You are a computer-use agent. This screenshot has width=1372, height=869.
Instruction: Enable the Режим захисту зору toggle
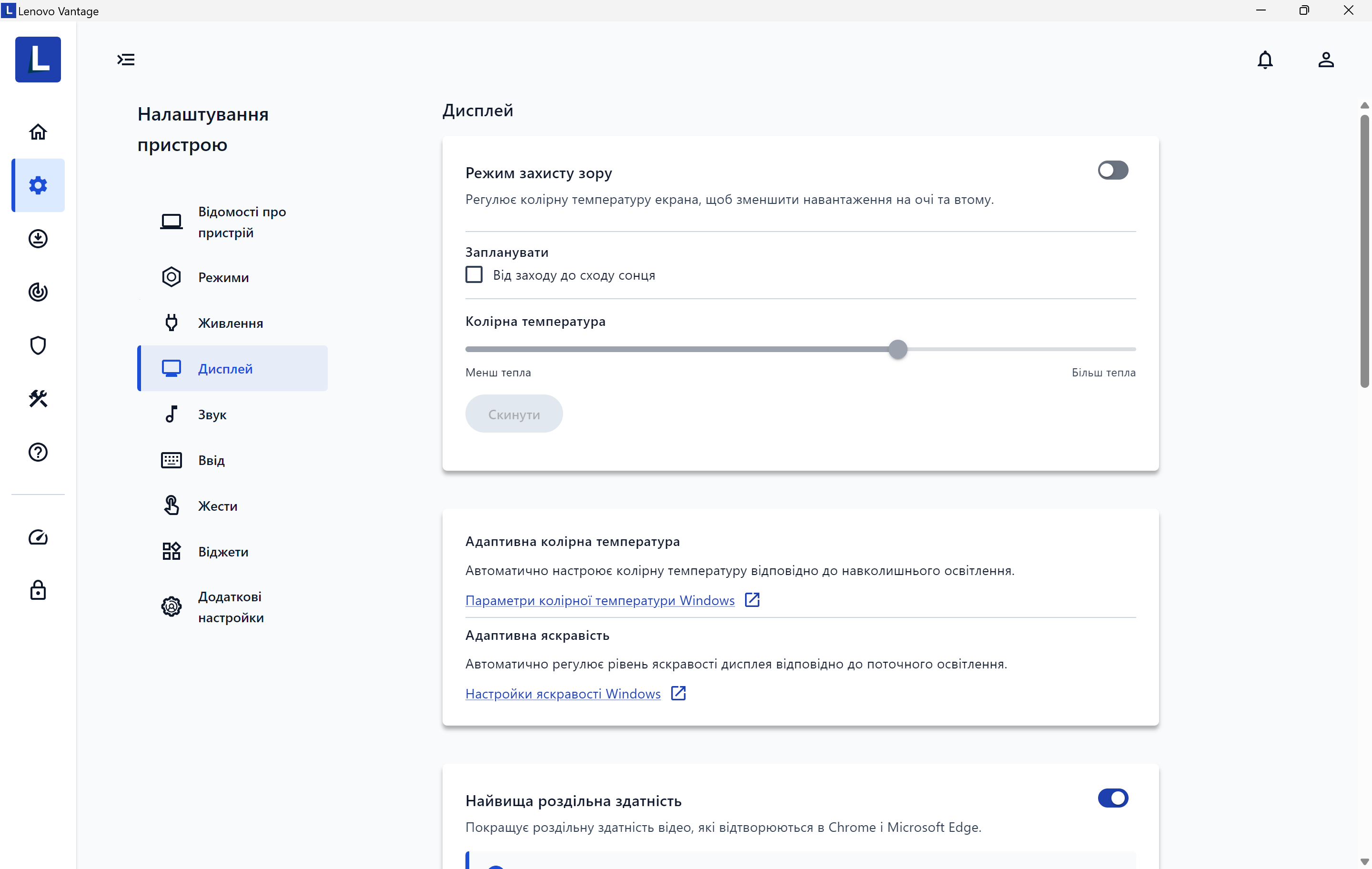1112,171
